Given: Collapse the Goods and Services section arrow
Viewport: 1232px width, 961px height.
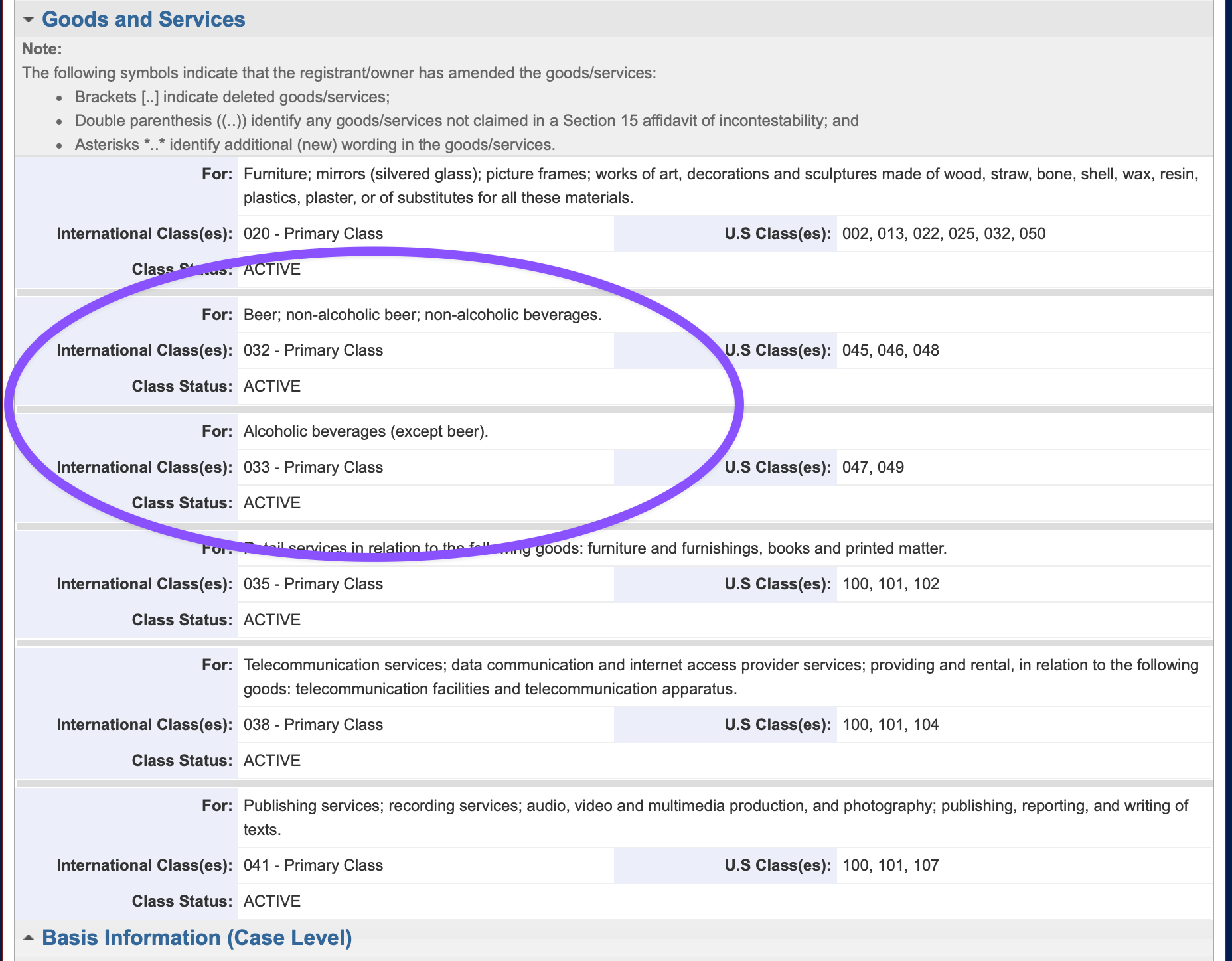Looking at the screenshot, I should point(29,19).
